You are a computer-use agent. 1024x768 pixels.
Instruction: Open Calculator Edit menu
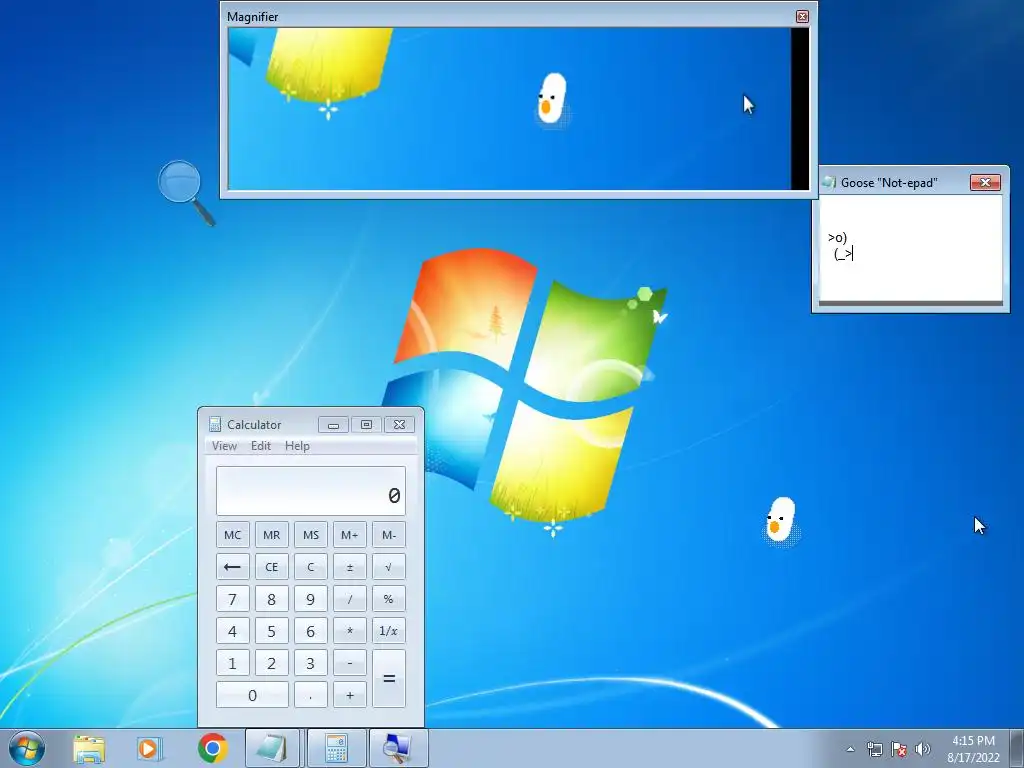(x=261, y=446)
